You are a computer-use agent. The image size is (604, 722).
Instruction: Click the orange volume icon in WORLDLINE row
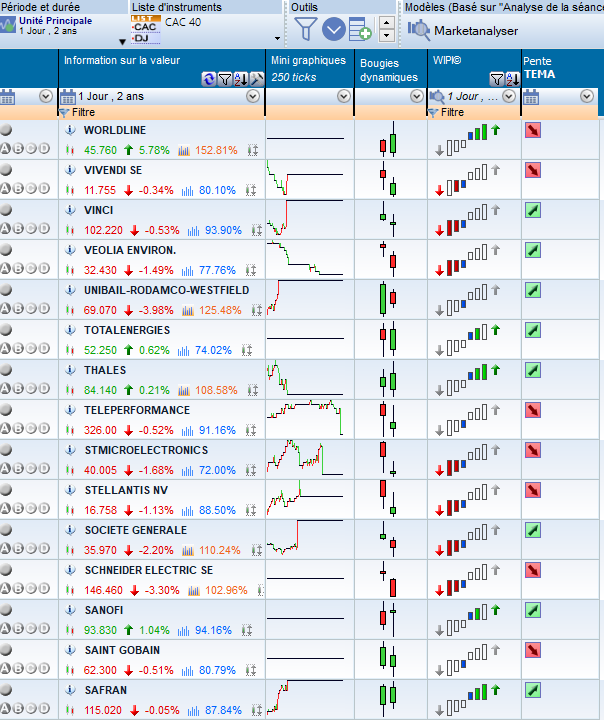pyautogui.click(x=184, y=151)
